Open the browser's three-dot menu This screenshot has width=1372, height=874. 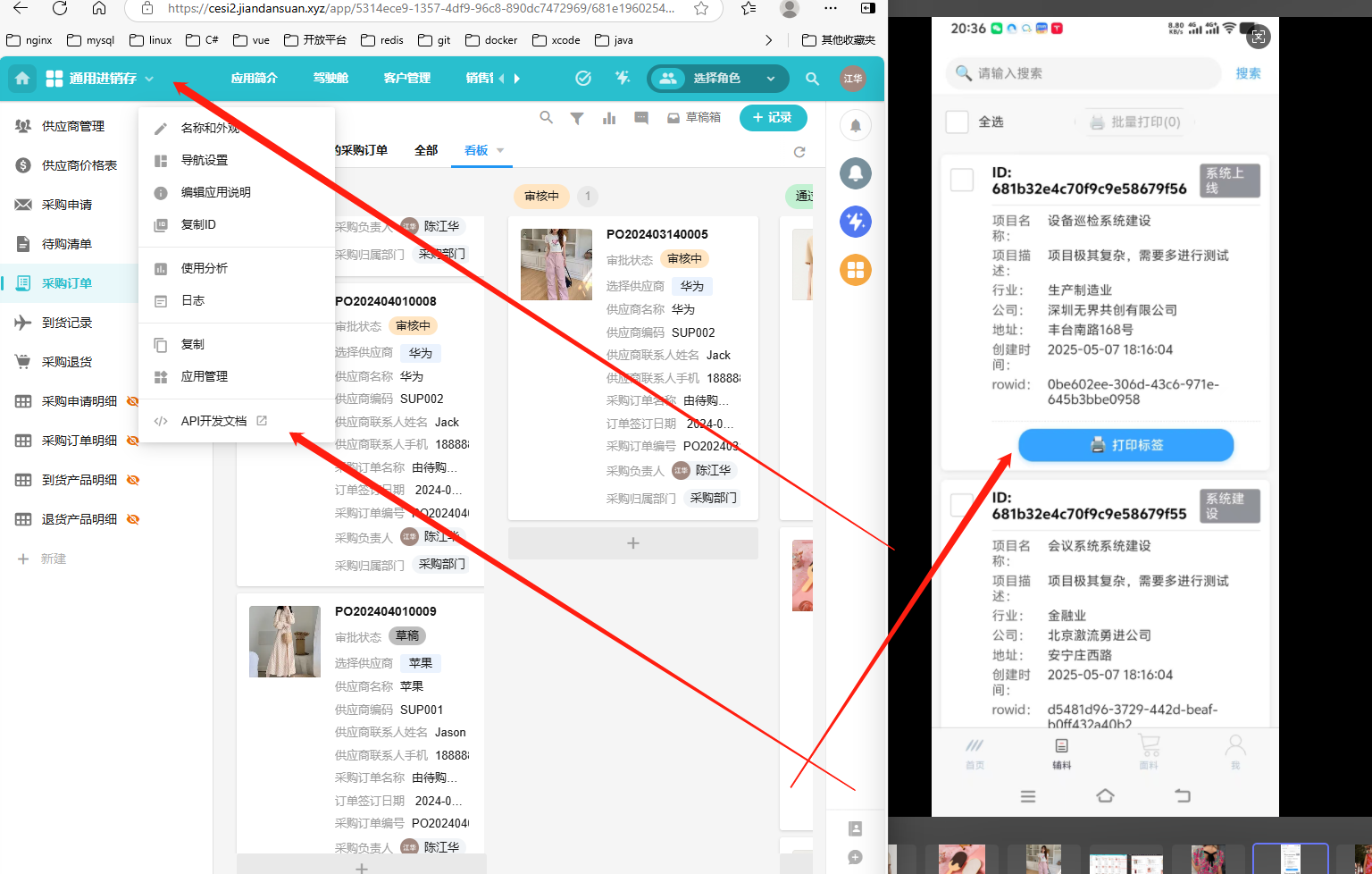831,8
